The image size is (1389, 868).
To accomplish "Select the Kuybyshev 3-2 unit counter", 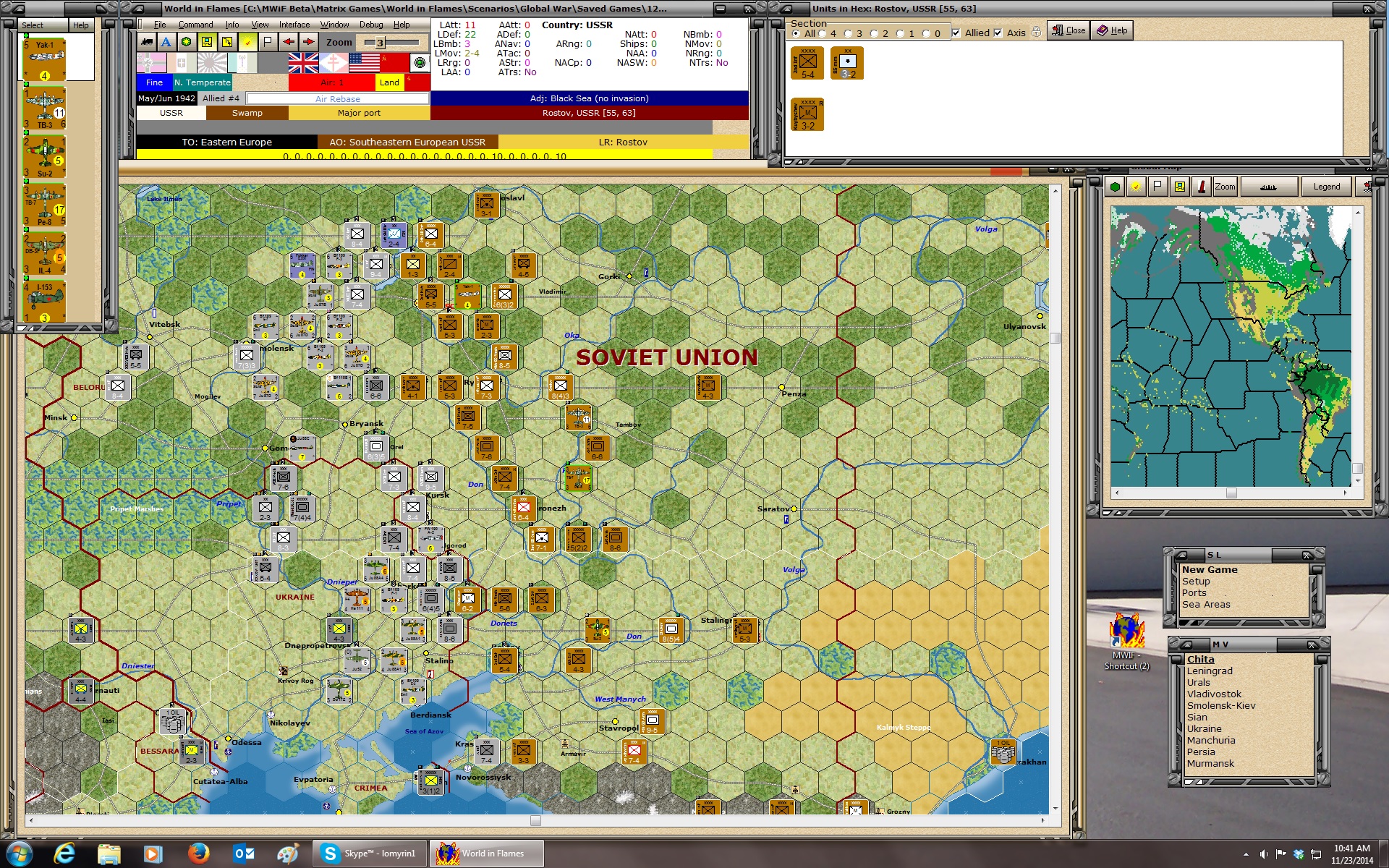I will pyautogui.click(x=807, y=115).
